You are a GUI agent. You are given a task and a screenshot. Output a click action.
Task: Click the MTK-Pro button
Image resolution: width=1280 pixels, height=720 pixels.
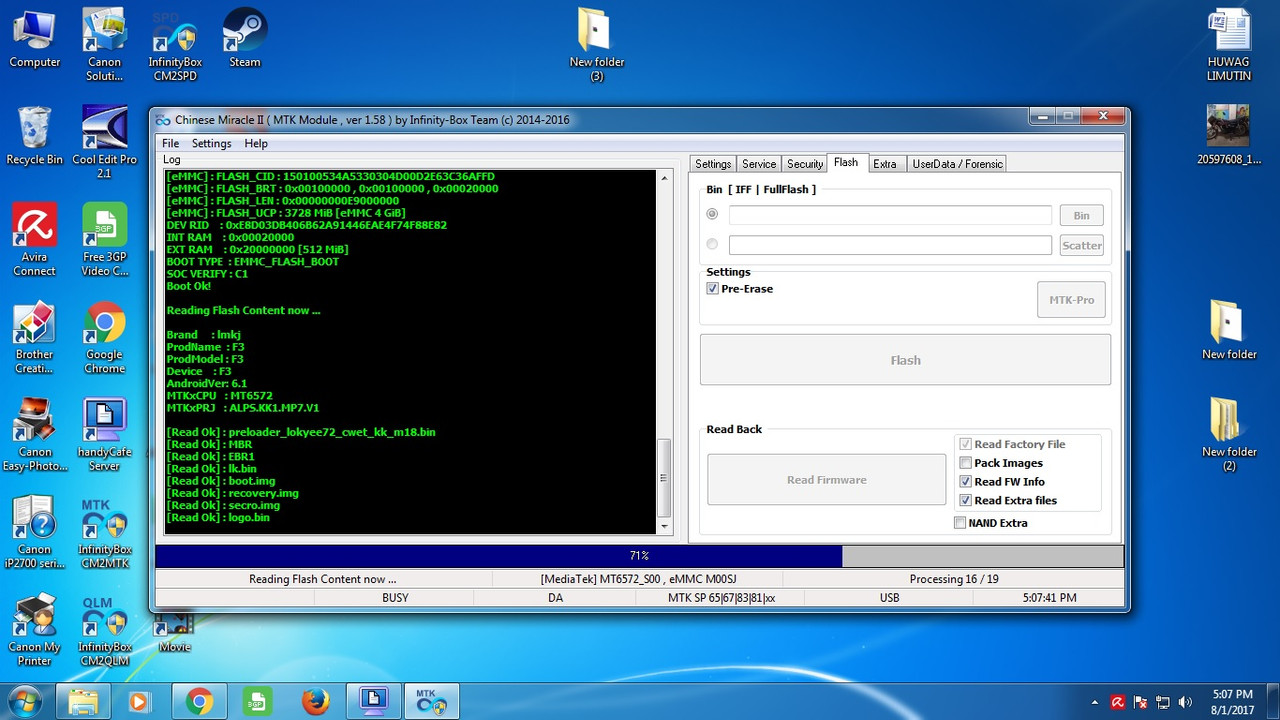pyautogui.click(x=1071, y=300)
